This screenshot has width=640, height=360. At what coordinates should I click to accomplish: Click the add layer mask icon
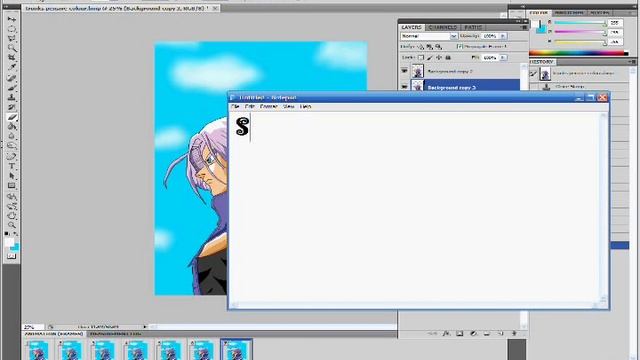[x=460, y=333]
